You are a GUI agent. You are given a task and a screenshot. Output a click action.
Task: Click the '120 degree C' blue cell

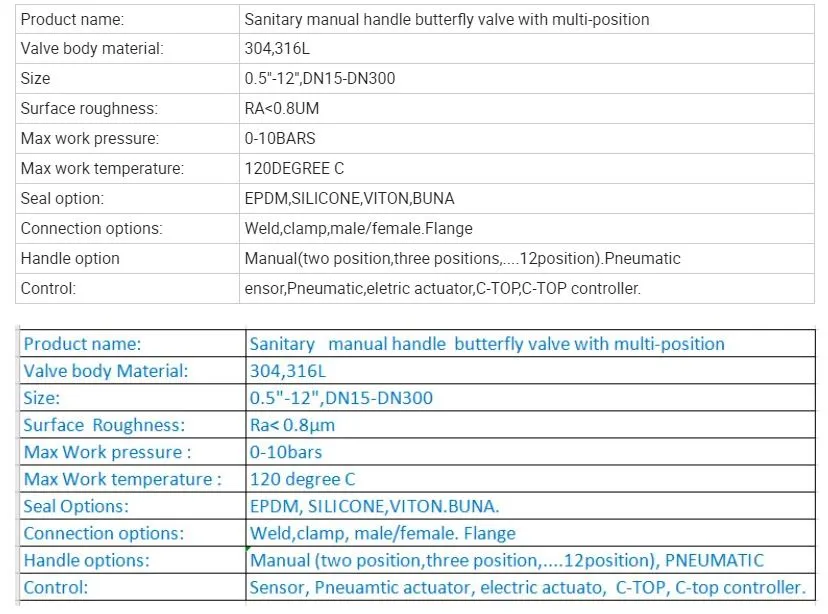[530, 479]
